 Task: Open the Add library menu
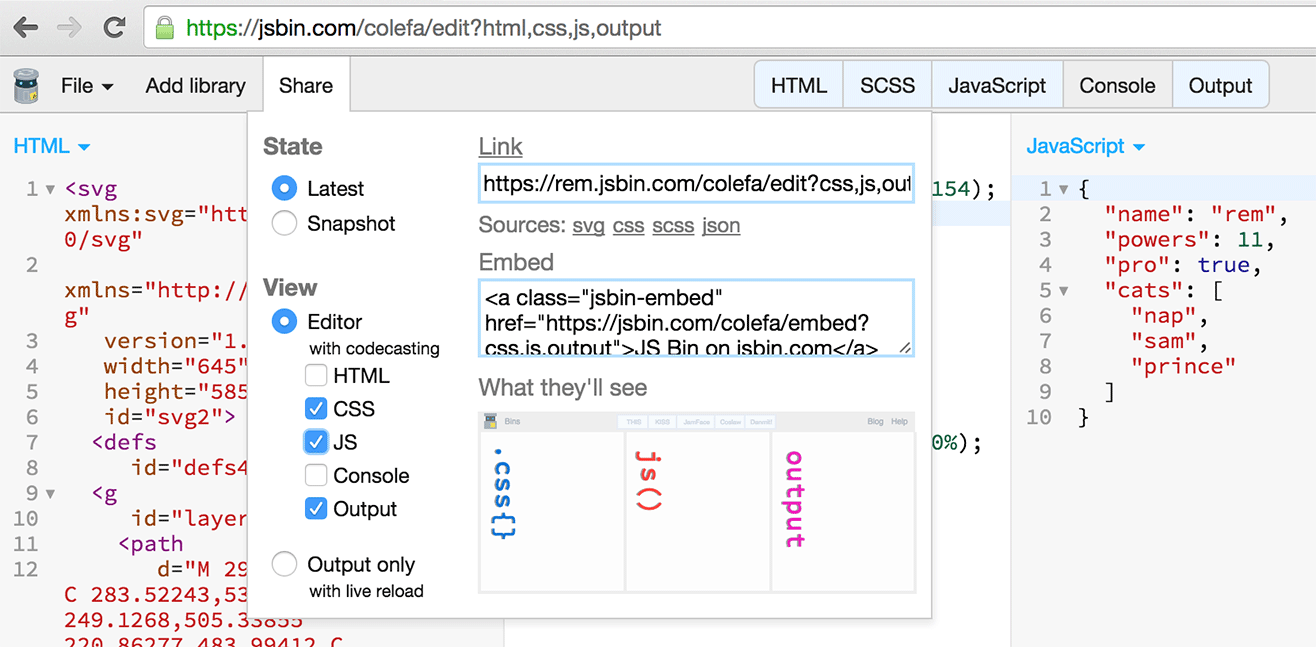pyautogui.click(x=195, y=86)
